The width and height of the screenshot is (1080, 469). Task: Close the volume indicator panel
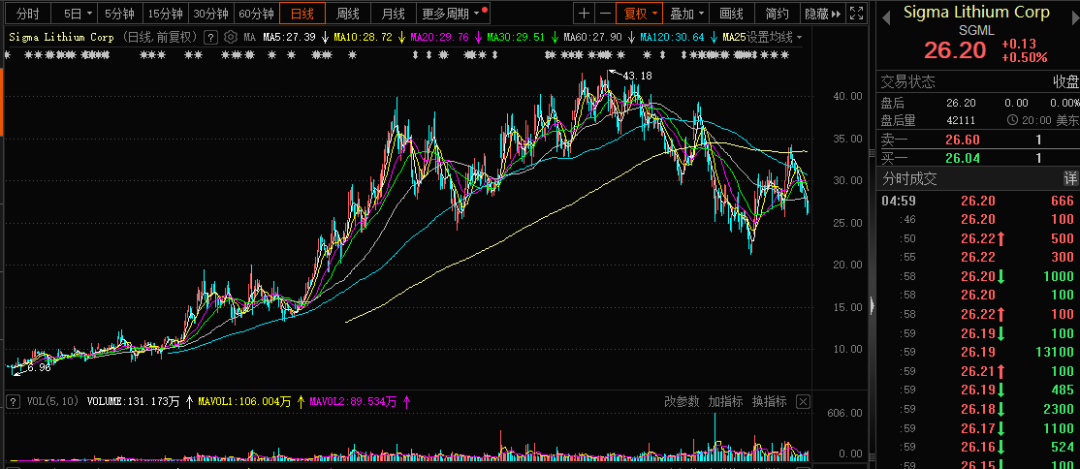click(802, 402)
